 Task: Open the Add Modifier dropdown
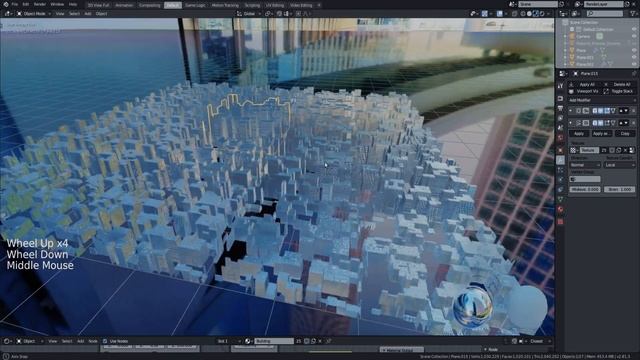pyautogui.click(x=602, y=100)
